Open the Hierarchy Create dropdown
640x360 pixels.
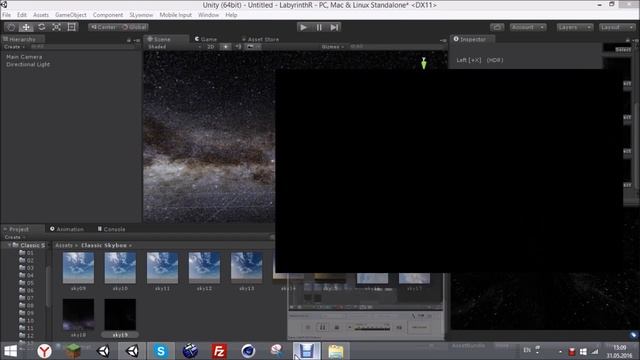coord(14,47)
